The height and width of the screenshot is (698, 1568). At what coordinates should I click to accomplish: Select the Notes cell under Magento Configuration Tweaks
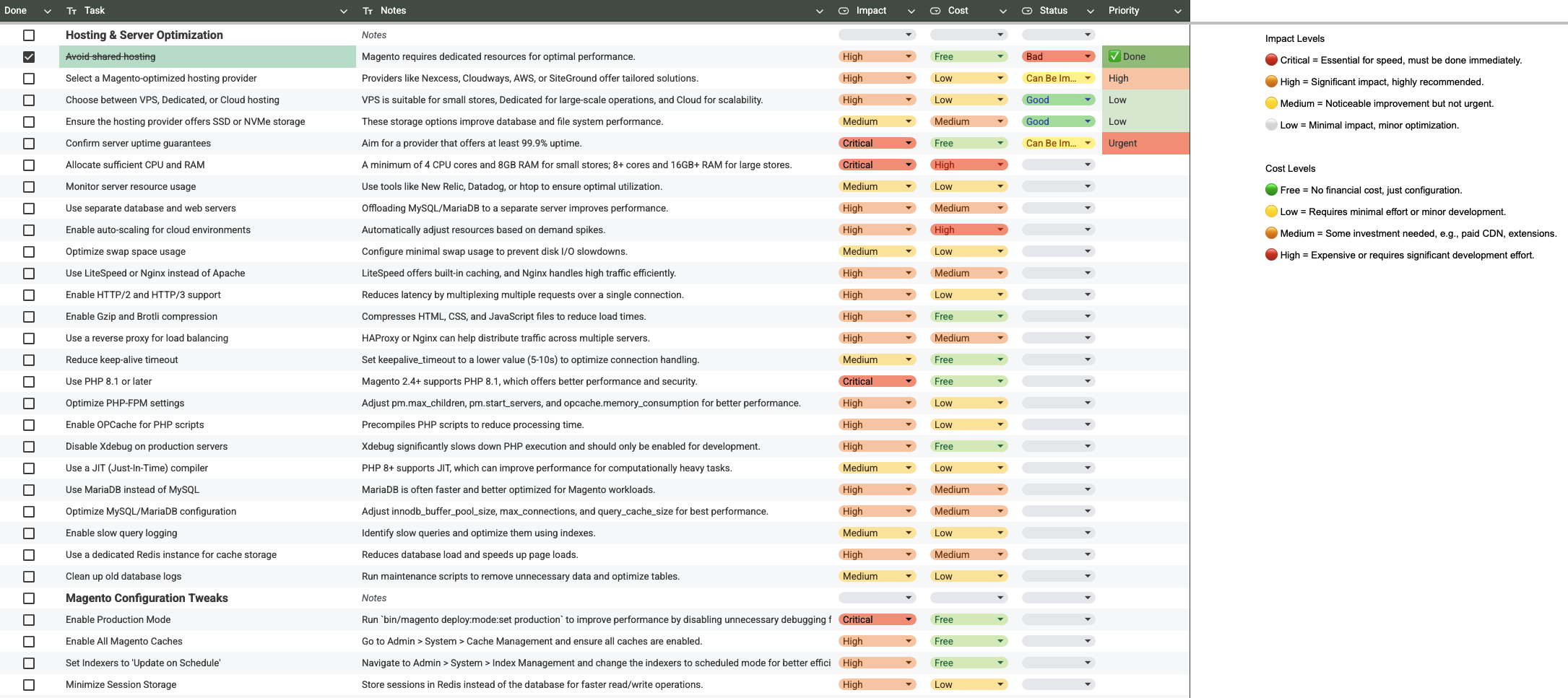click(594, 598)
